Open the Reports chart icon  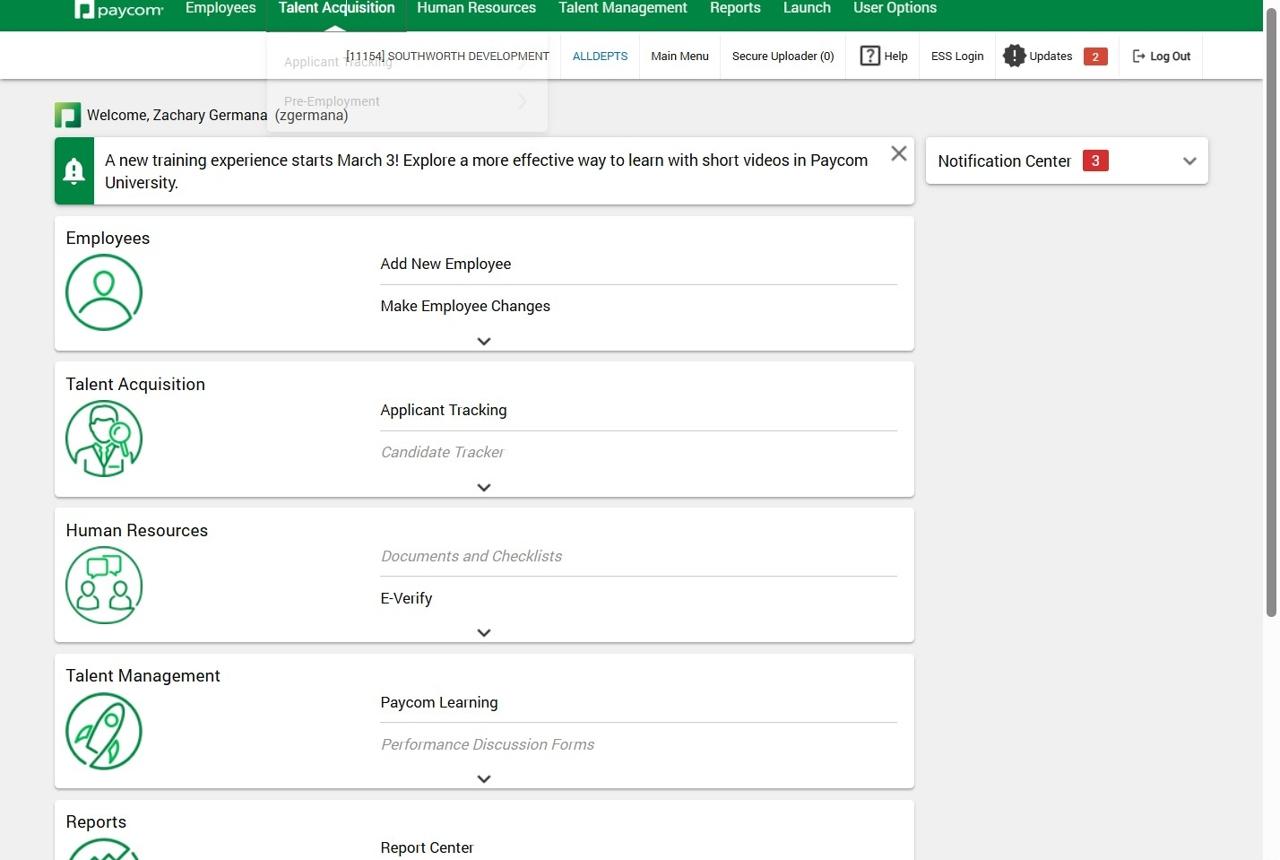point(104,849)
